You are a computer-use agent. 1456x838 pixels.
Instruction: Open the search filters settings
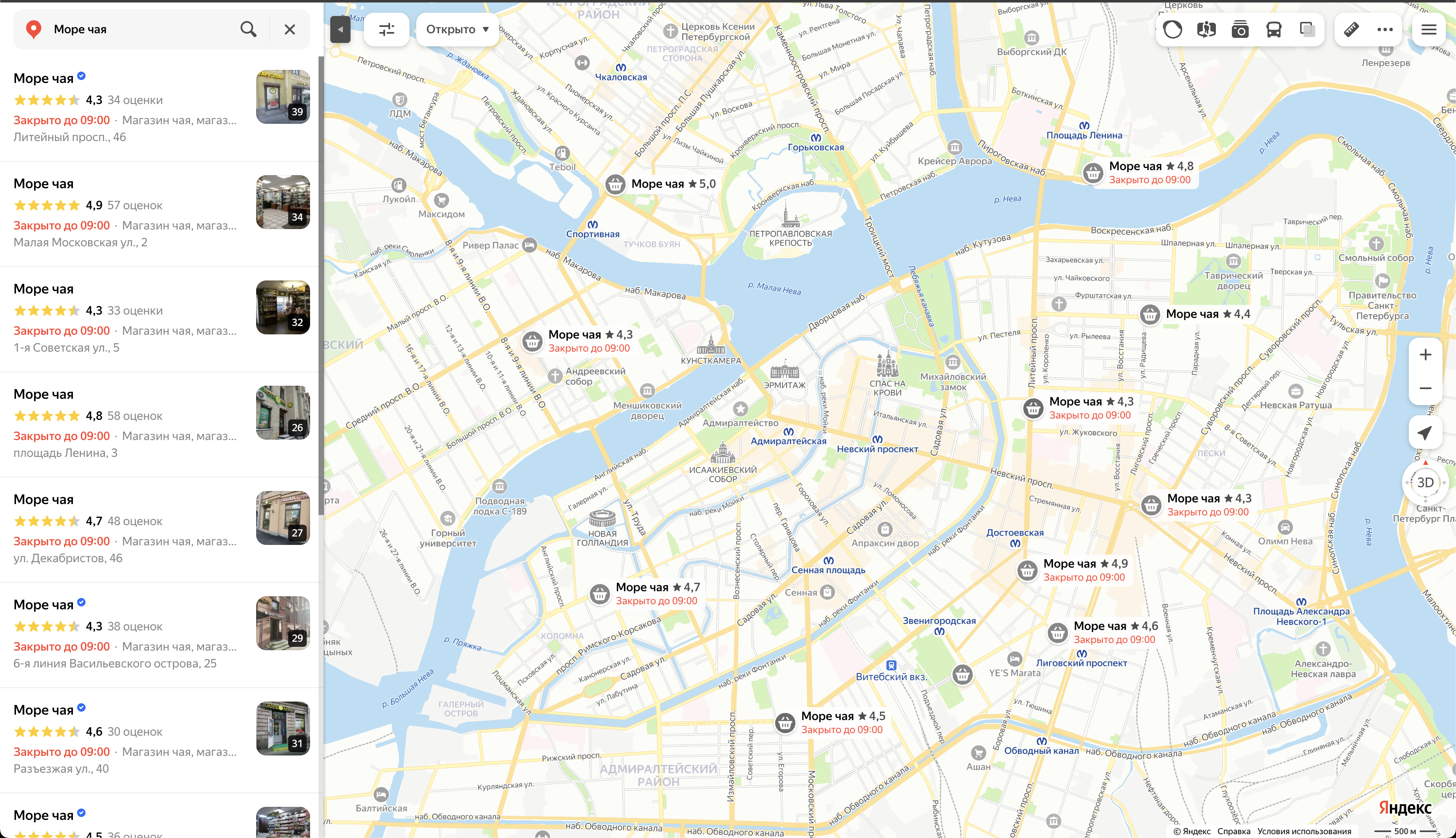(387, 29)
